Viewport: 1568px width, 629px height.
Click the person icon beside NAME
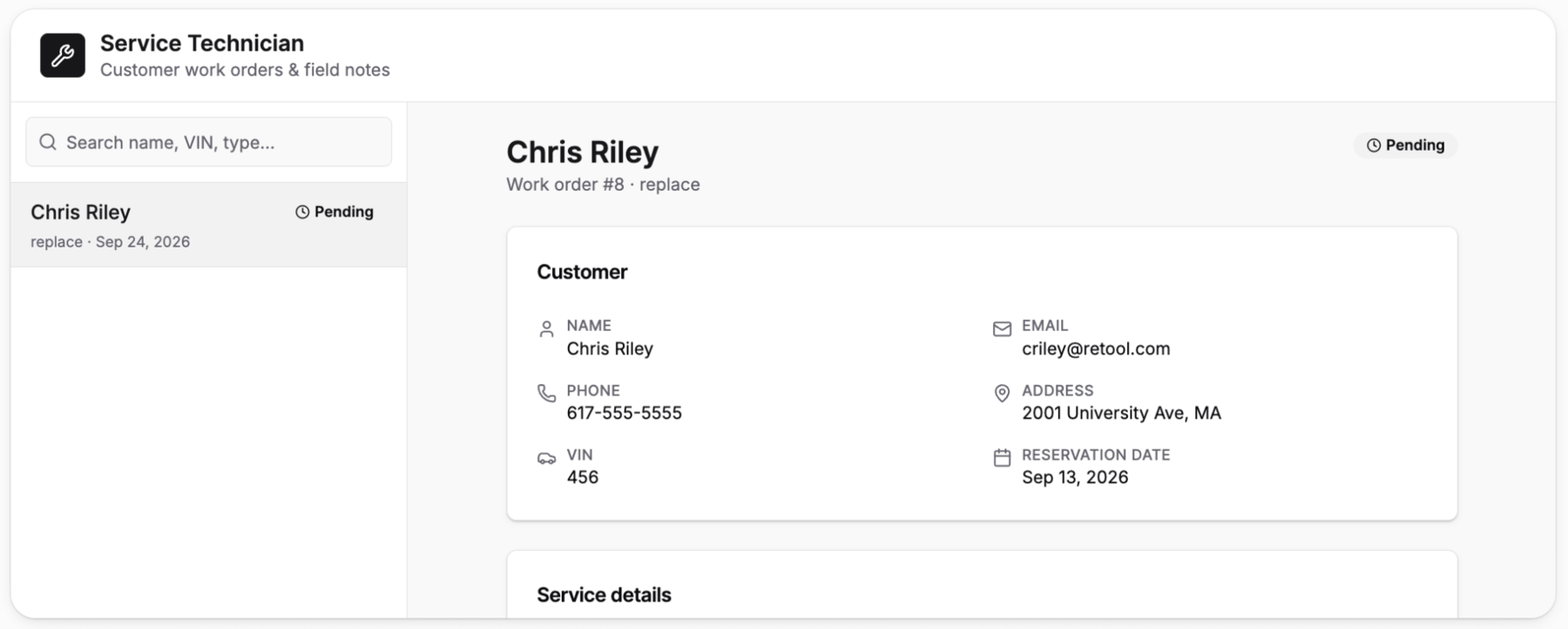[x=546, y=328]
